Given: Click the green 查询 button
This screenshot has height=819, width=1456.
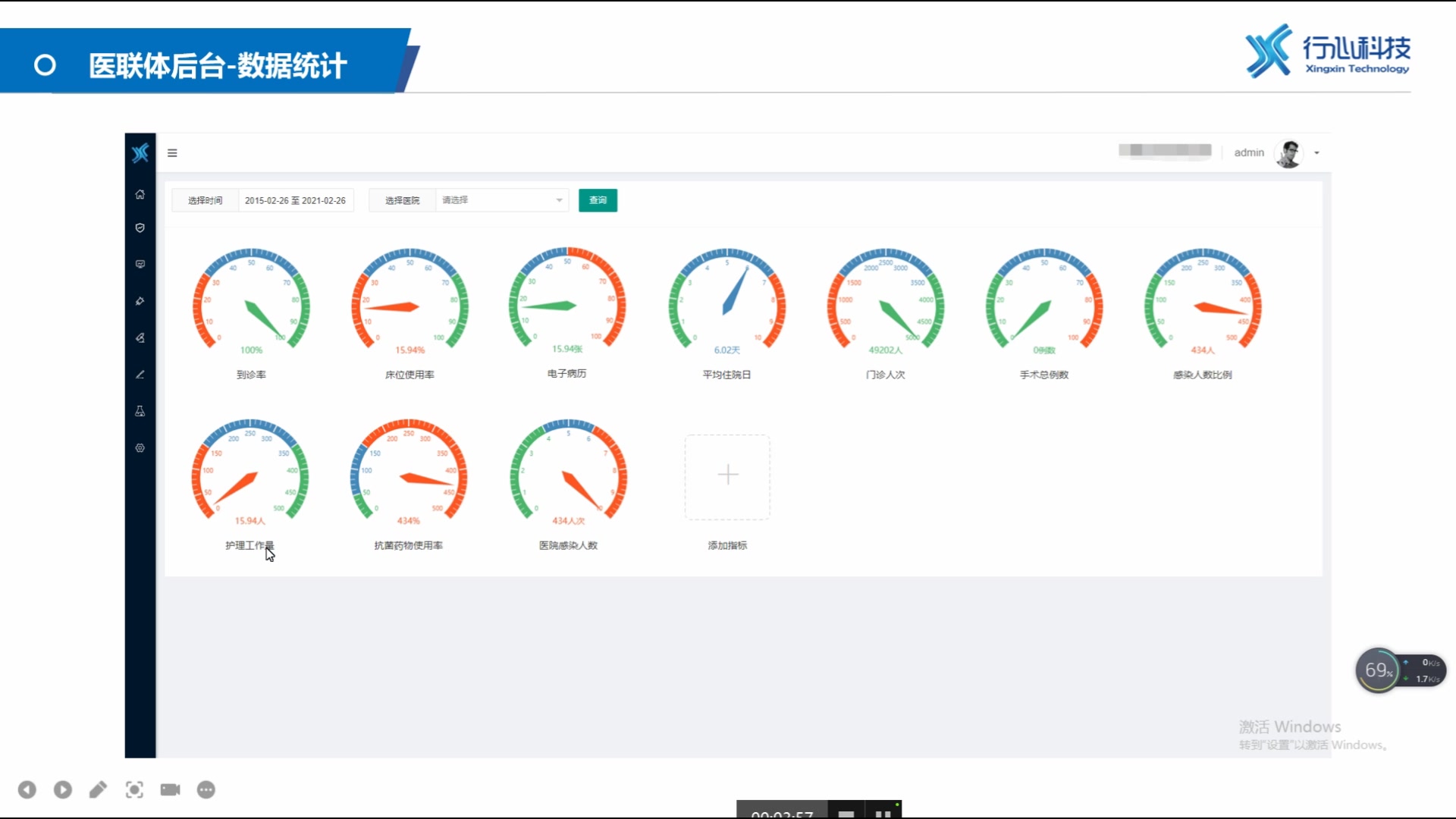Looking at the screenshot, I should click(x=598, y=200).
